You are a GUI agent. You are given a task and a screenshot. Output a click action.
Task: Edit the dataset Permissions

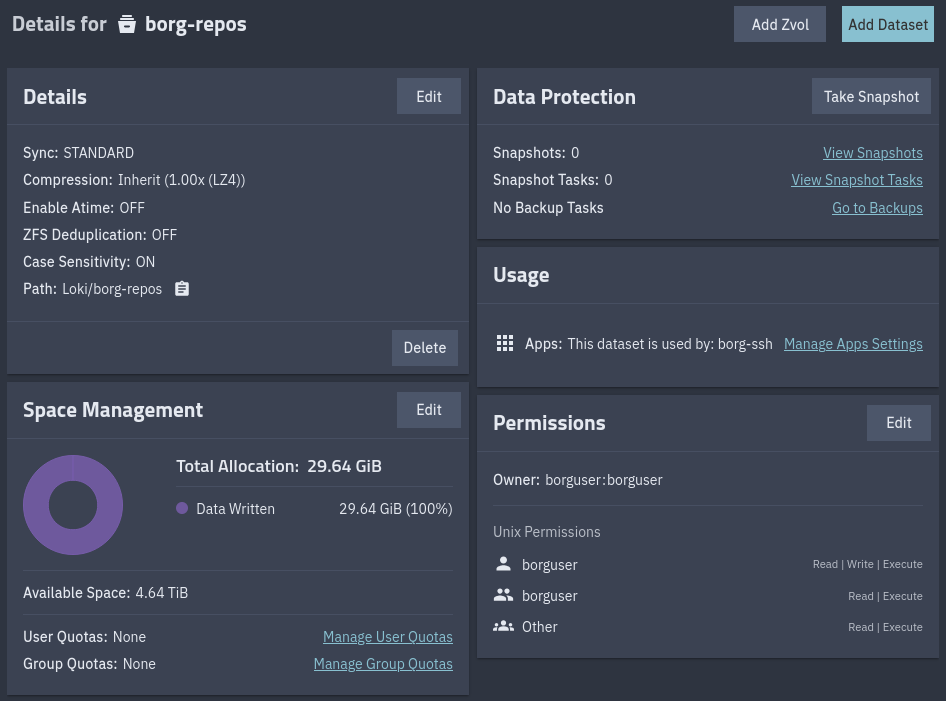click(x=898, y=422)
